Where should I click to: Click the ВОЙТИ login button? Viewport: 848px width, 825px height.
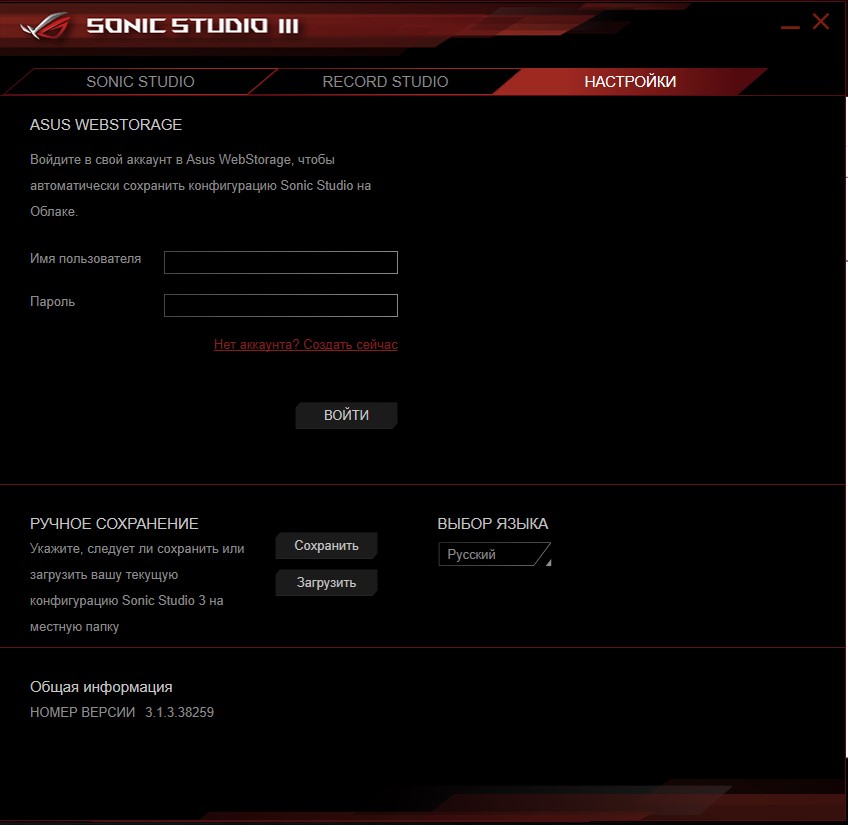(346, 415)
